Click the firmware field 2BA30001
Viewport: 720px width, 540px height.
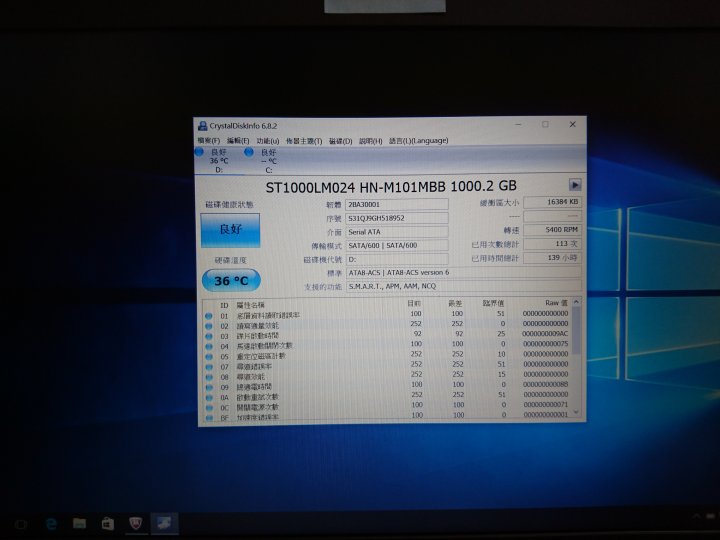397,204
